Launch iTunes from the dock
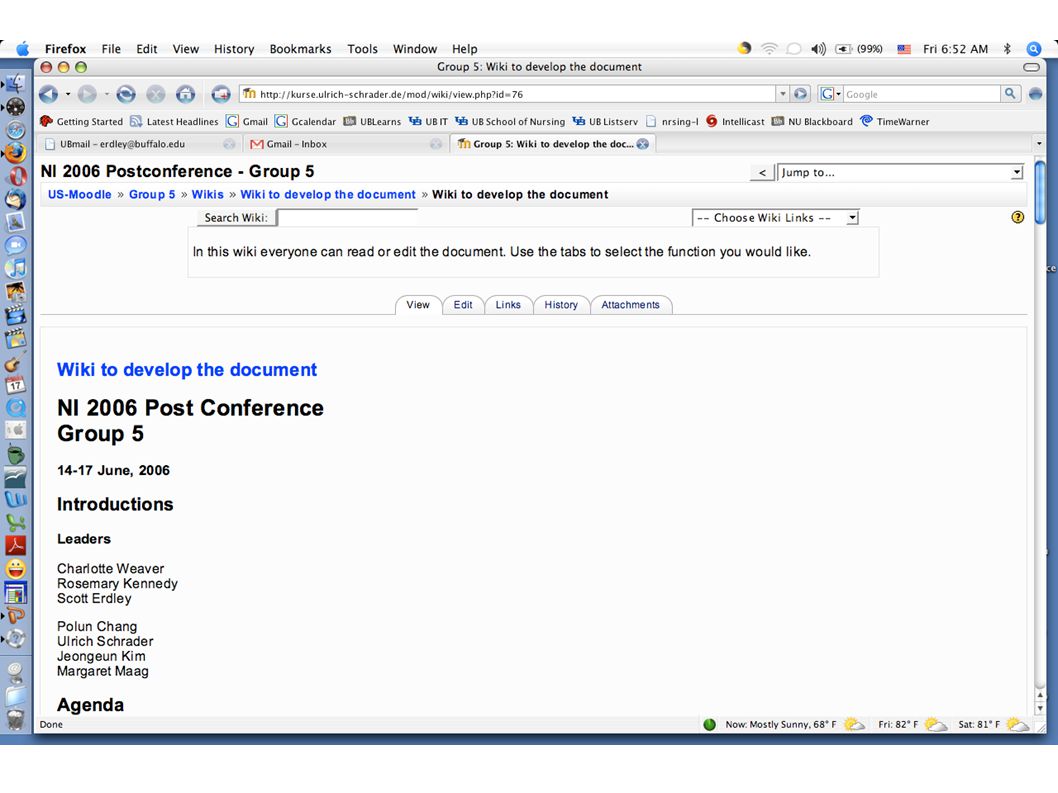Viewport: 1058px width, 793px height. [16, 267]
